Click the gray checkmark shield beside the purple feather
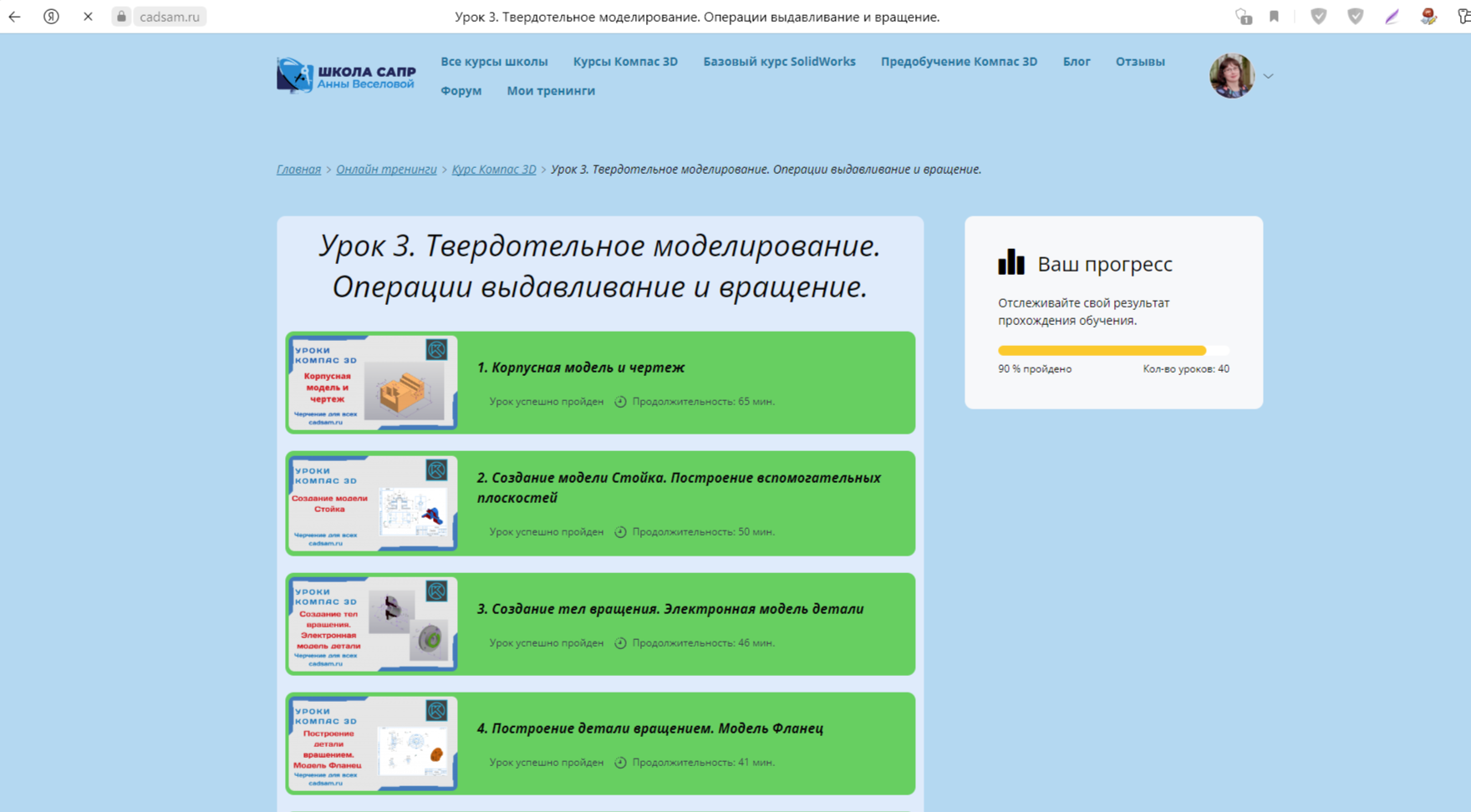 coord(1356,17)
